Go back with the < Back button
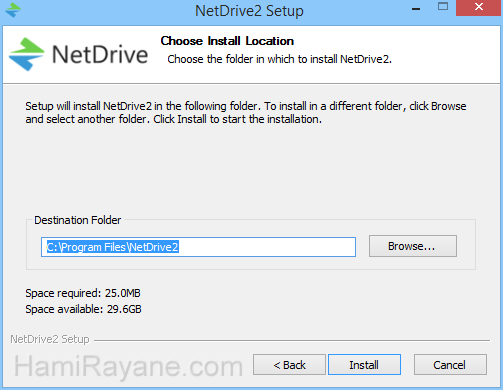The height and width of the screenshot is (390, 503). [x=289, y=365]
